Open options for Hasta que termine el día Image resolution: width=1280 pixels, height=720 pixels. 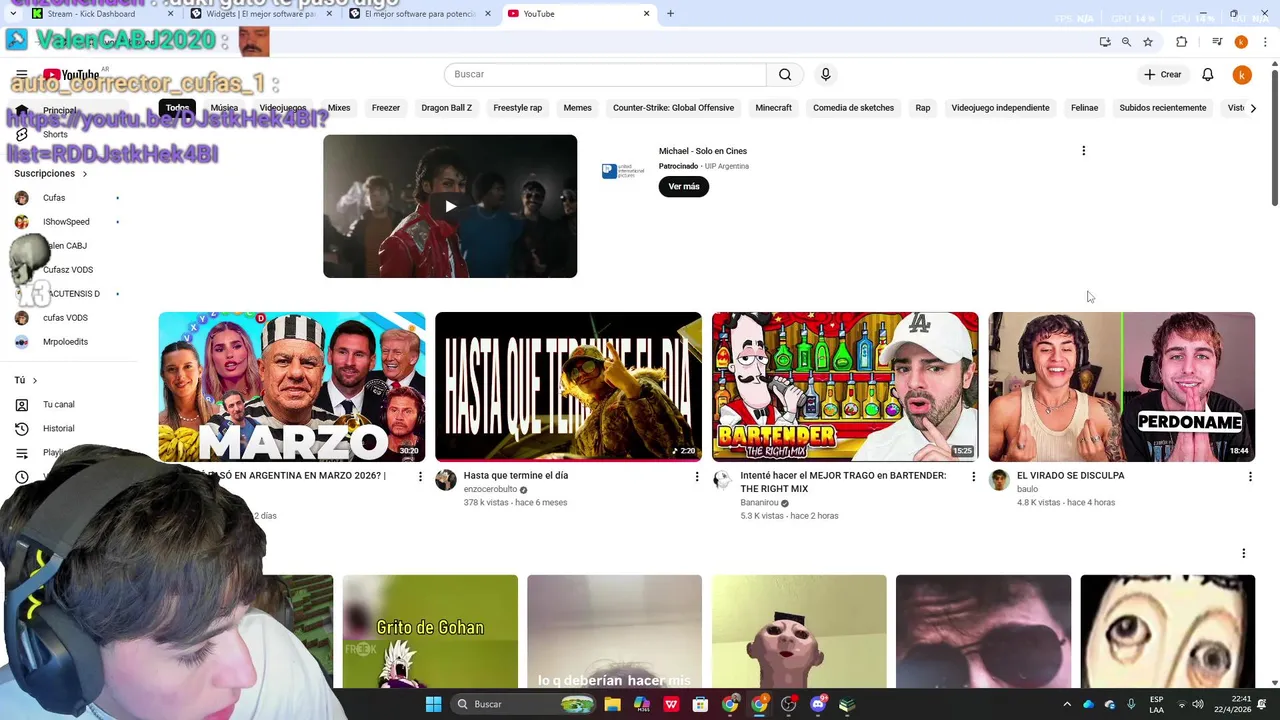point(697,477)
